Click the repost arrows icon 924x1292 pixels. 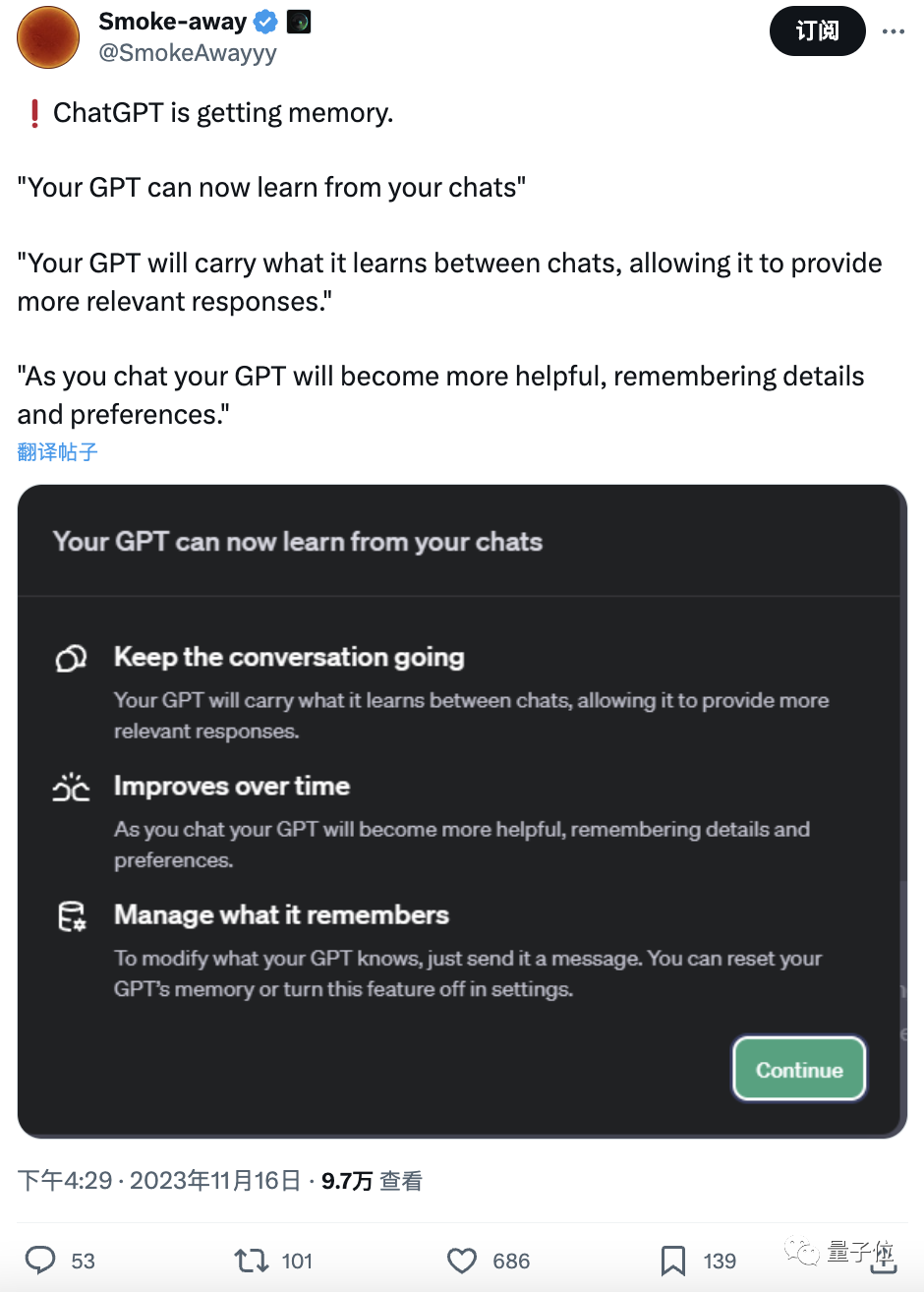pos(250,1260)
